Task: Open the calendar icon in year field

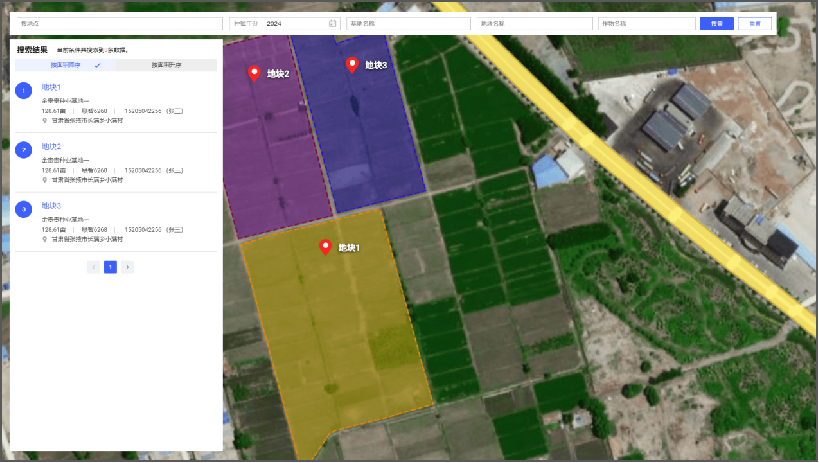Action: click(x=332, y=23)
